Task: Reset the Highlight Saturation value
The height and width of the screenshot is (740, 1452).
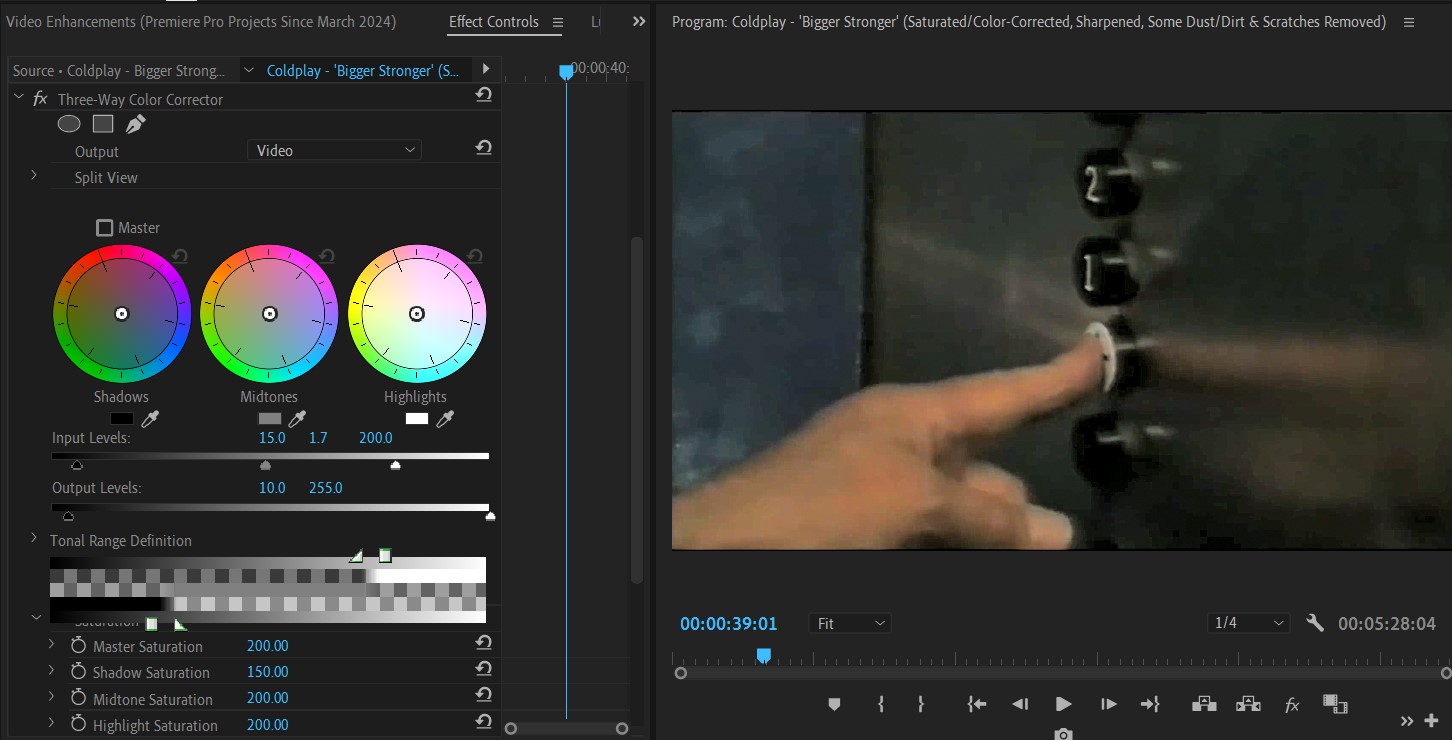Action: coord(484,721)
